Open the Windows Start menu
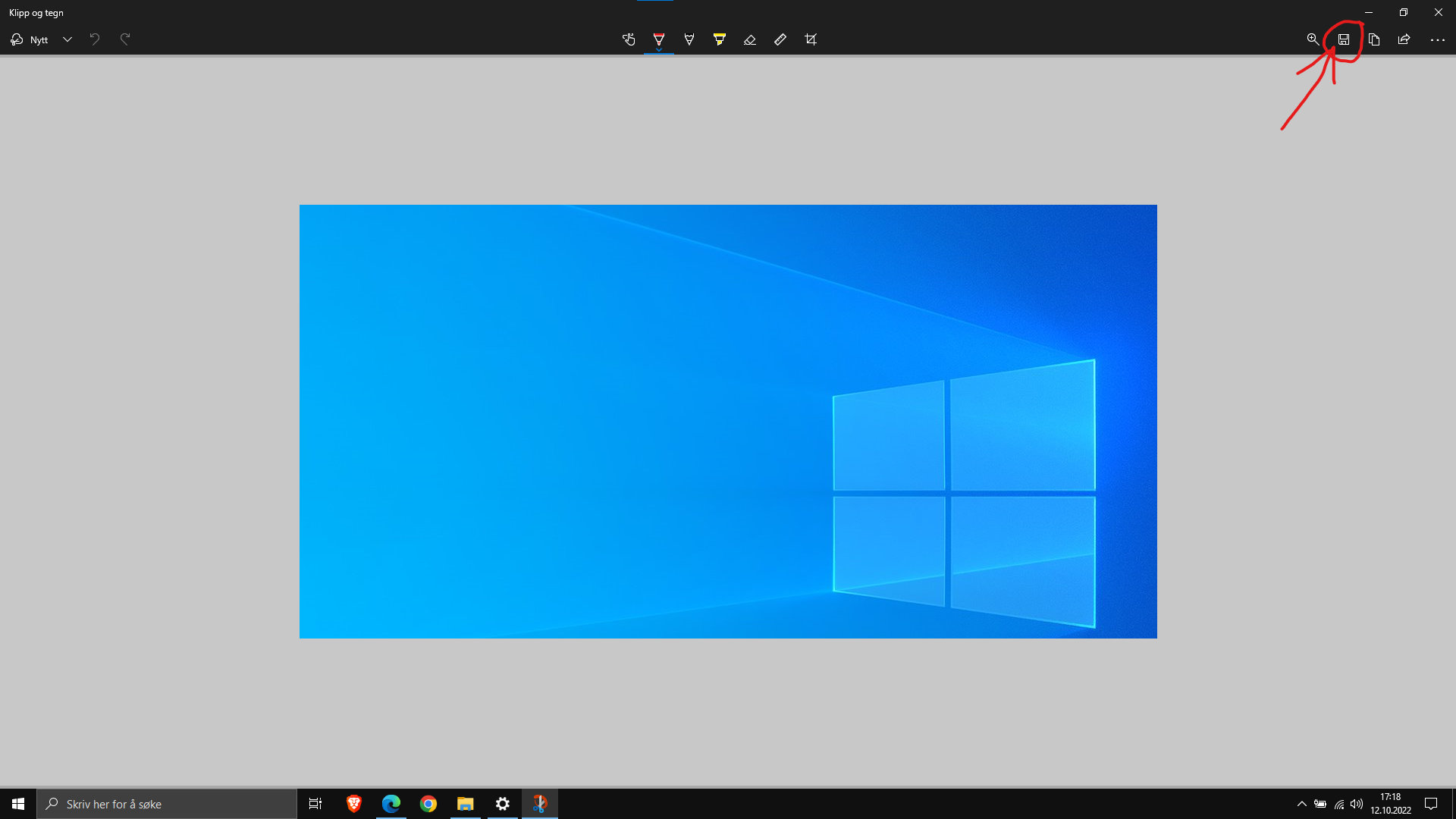This screenshot has height=819, width=1456. point(18,804)
